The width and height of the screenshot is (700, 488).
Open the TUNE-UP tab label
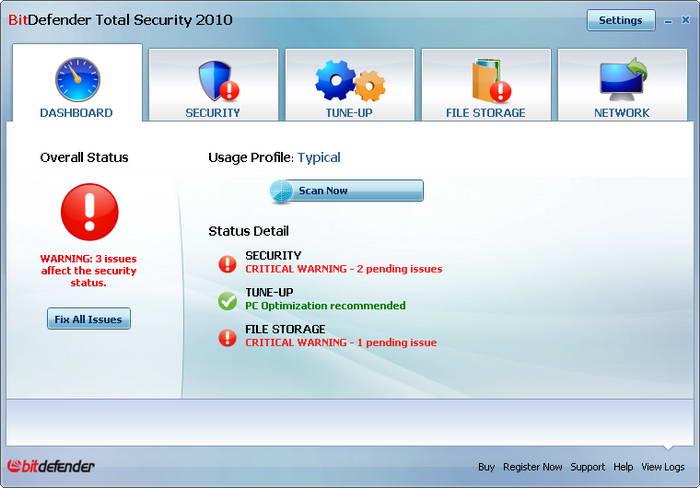[x=349, y=113]
